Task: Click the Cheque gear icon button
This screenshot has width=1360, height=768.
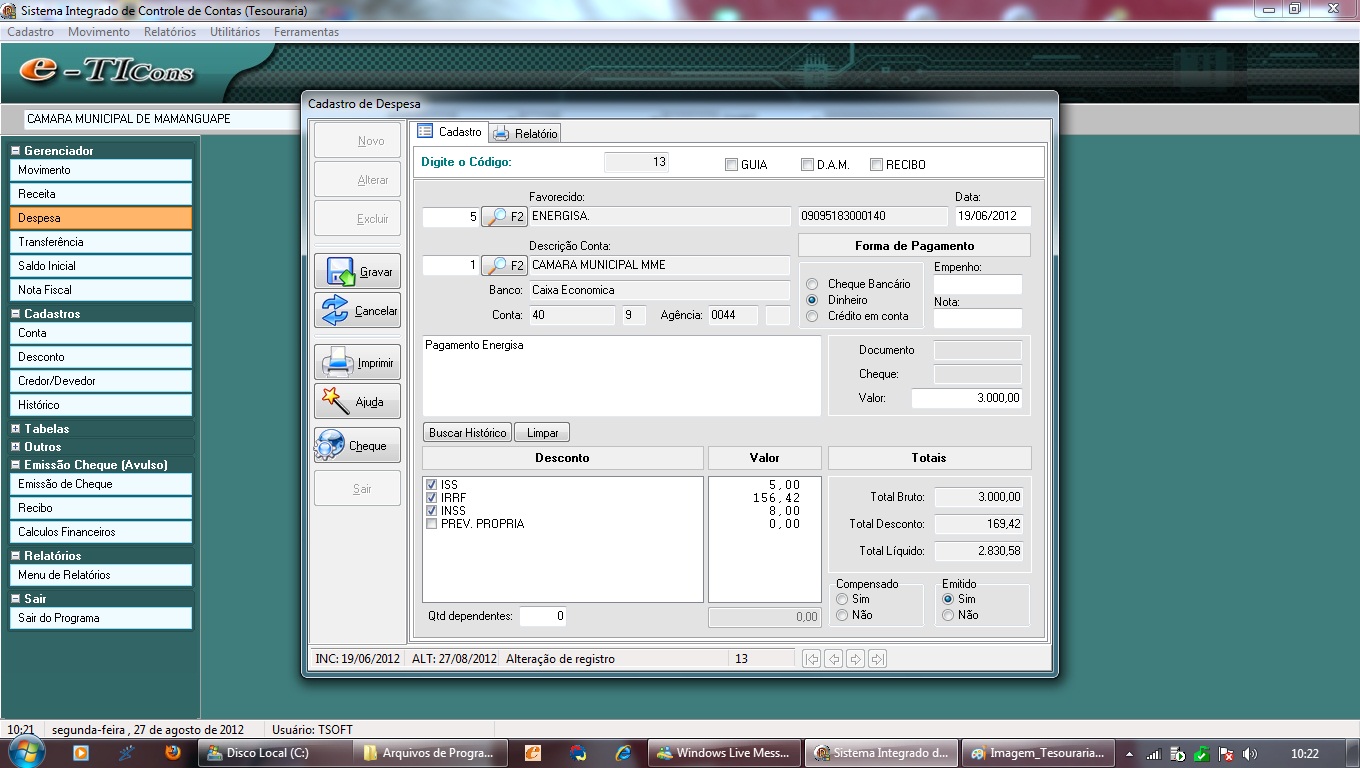Action: [x=331, y=446]
